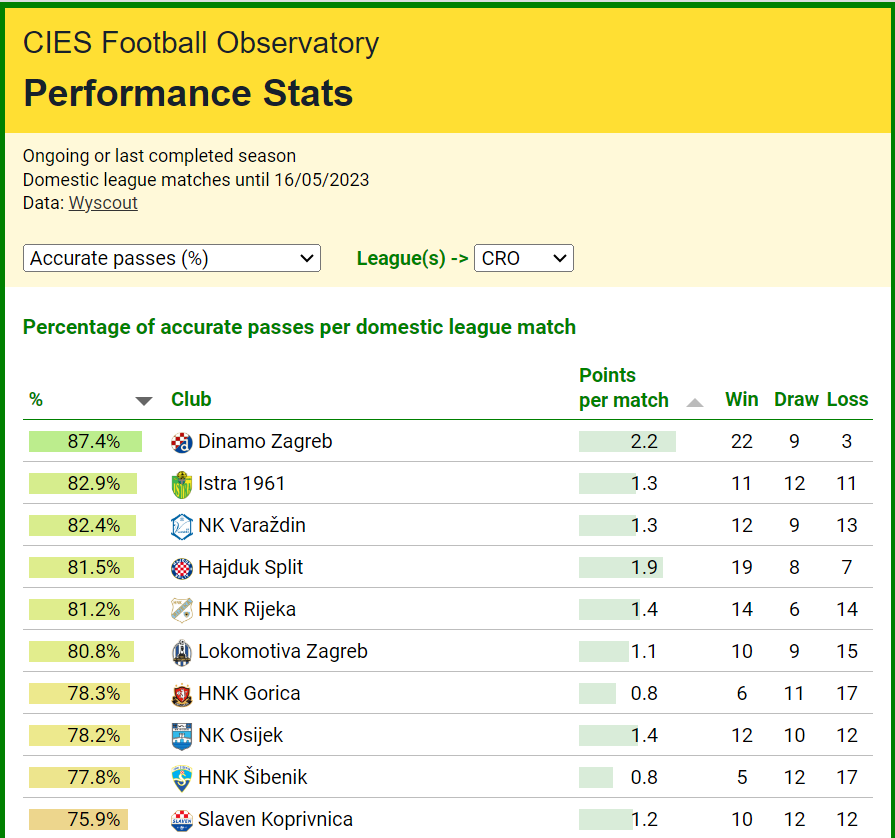The height and width of the screenshot is (838, 895).
Task: Click the HNK Šibenik club crest
Action: coord(181,778)
